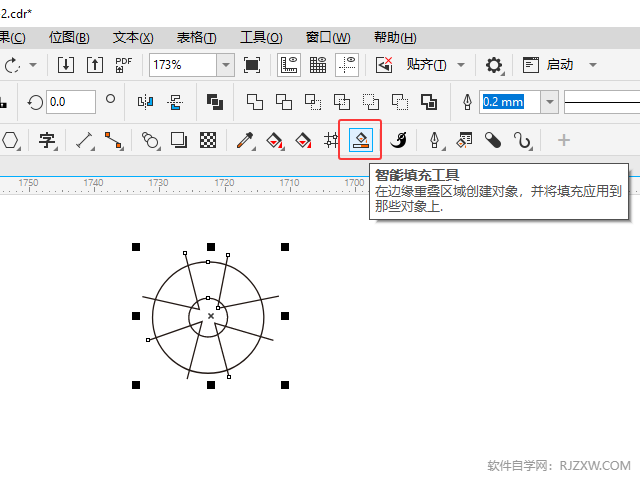Image resolution: width=640 pixels, height=481 pixels.
Task: Click the weld shapes icon
Action: click(x=255, y=102)
